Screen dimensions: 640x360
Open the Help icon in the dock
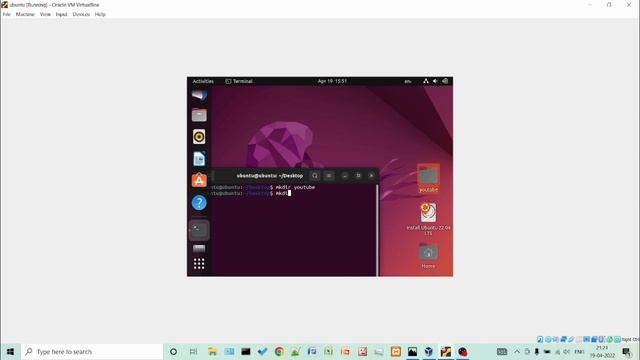199,202
